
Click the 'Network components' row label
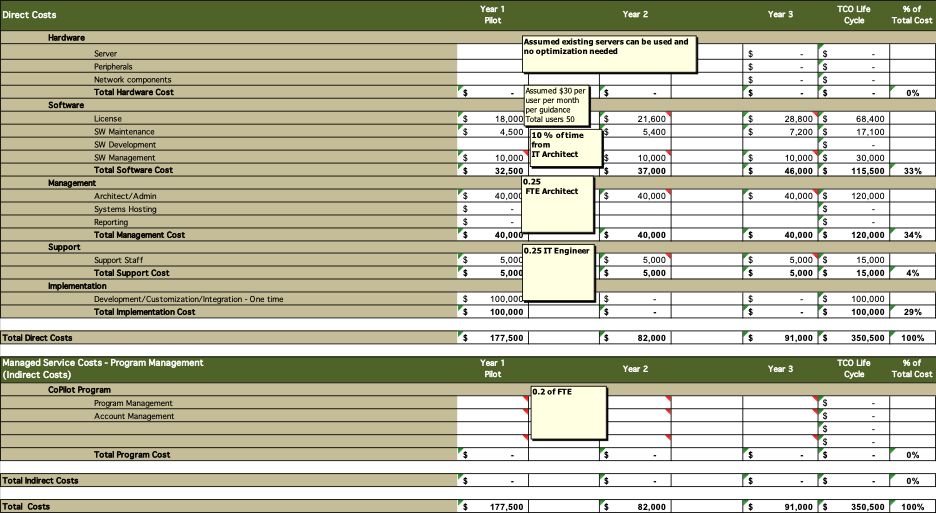133,79
